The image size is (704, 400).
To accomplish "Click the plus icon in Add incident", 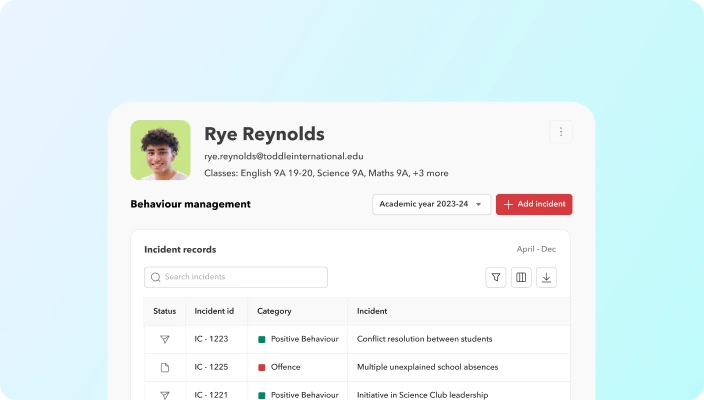I will [x=508, y=204].
